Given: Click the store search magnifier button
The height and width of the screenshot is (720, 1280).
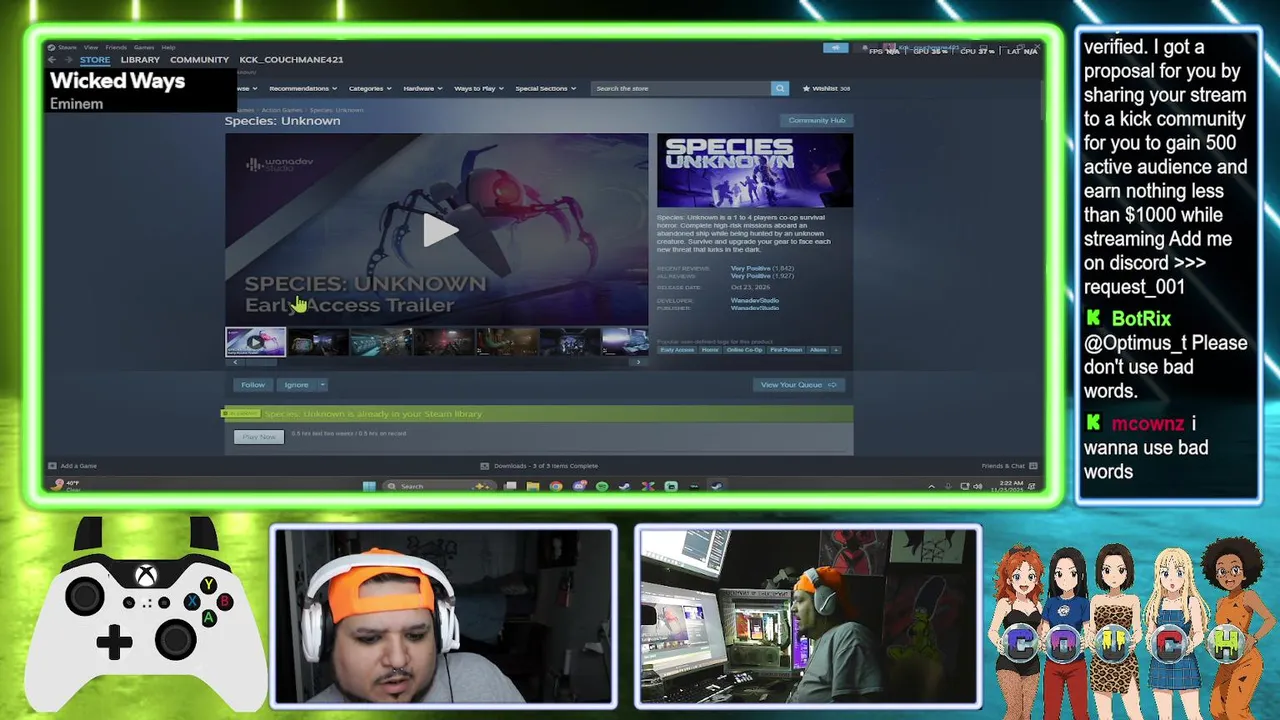Looking at the screenshot, I should pos(779,88).
